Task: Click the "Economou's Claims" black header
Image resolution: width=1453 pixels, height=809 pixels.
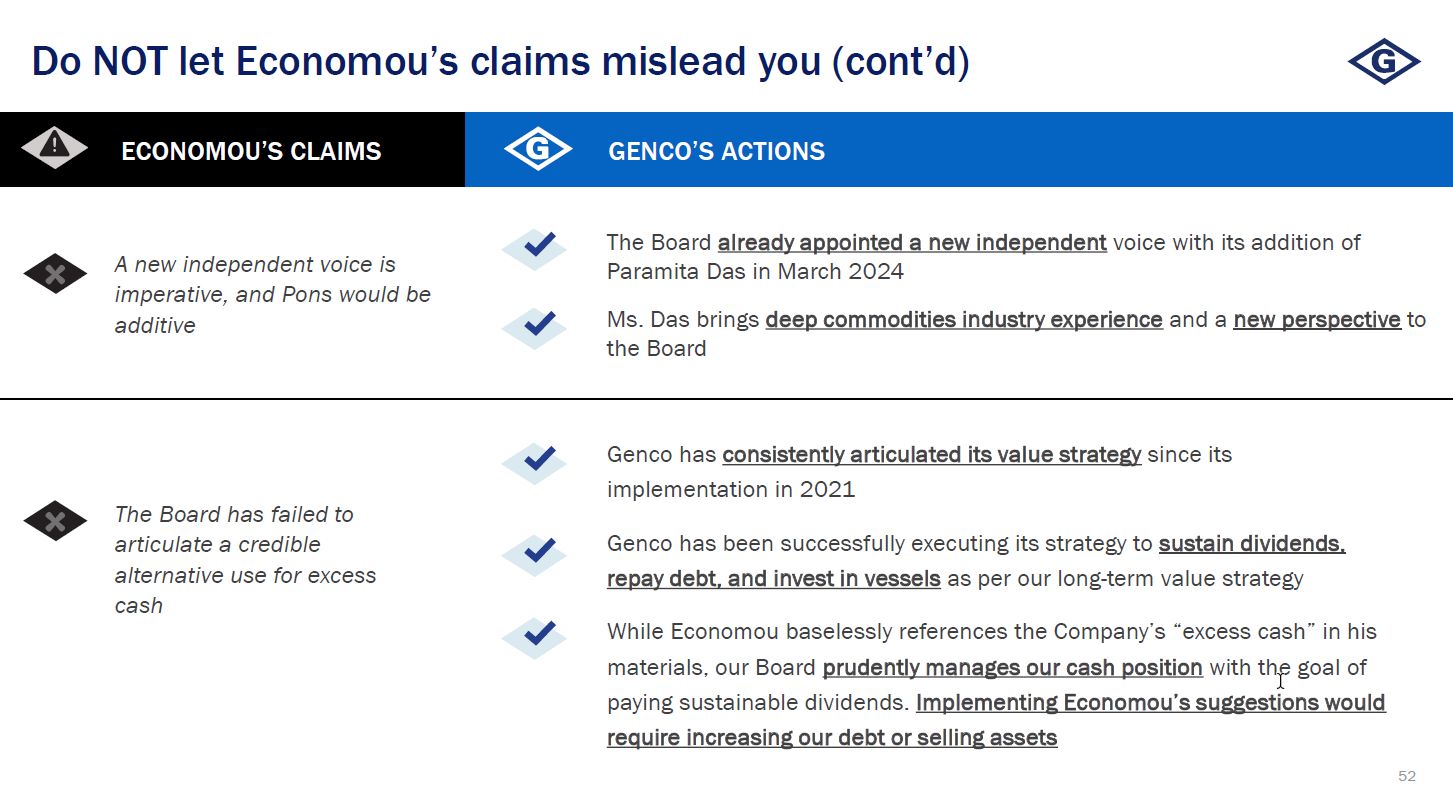Action: tap(251, 151)
